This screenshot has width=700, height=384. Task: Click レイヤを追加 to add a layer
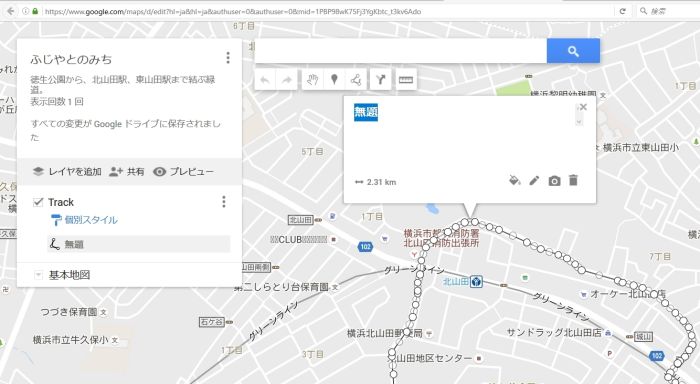point(75,171)
